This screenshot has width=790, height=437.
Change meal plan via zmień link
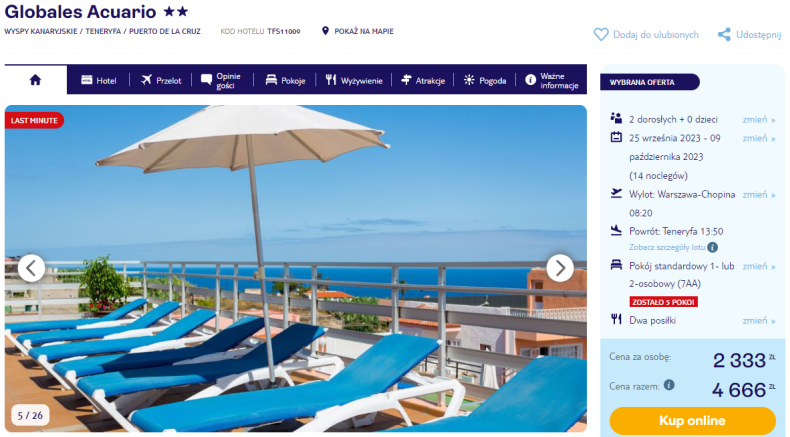tap(758, 321)
